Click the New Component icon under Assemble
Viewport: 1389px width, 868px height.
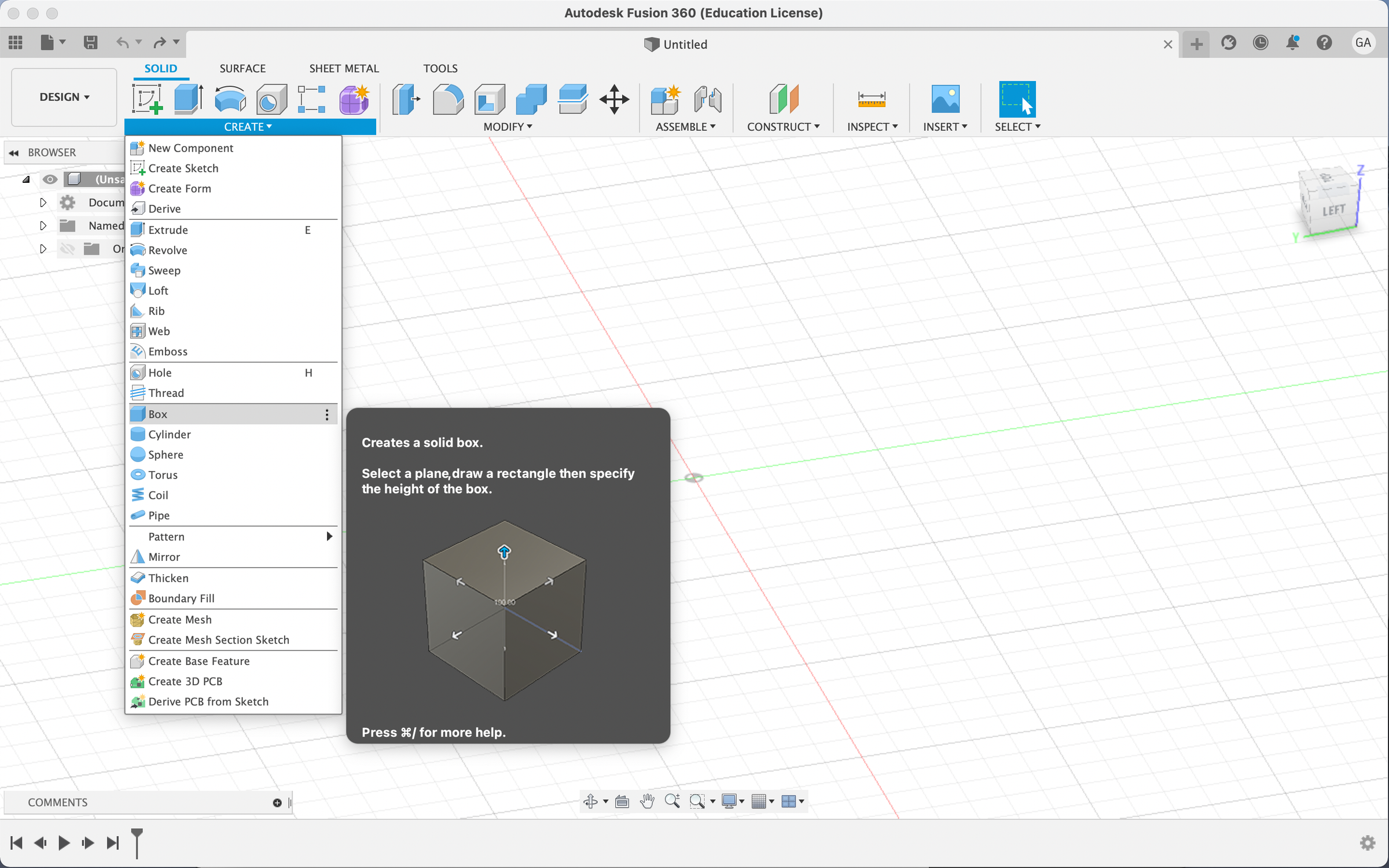pyautogui.click(x=665, y=99)
